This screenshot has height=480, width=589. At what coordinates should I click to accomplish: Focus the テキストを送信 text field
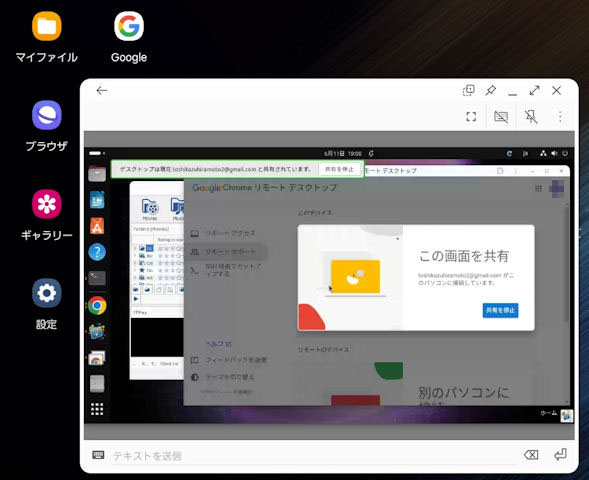point(314,456)
